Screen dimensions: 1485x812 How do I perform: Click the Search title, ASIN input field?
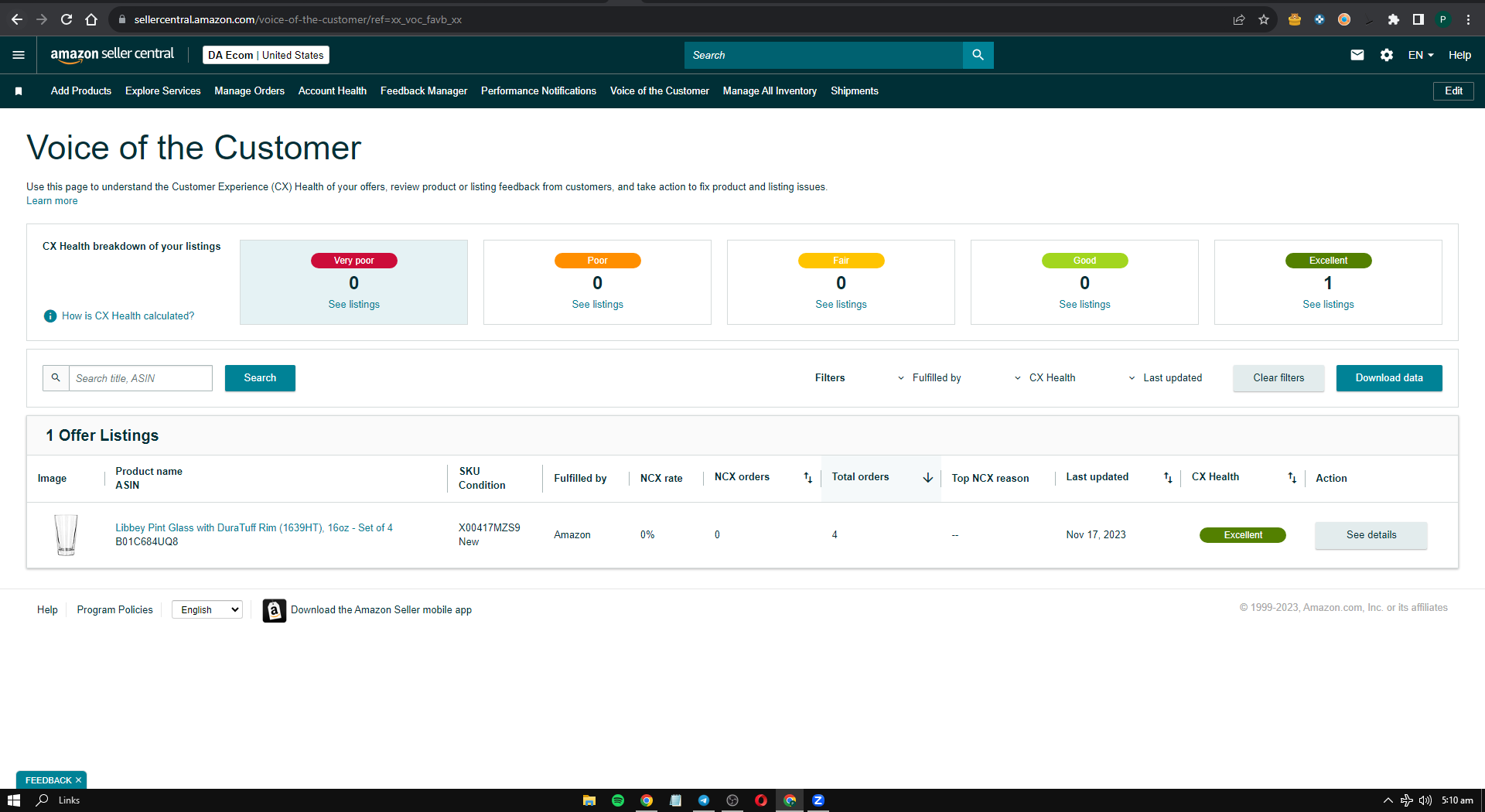tap(141, 378)
